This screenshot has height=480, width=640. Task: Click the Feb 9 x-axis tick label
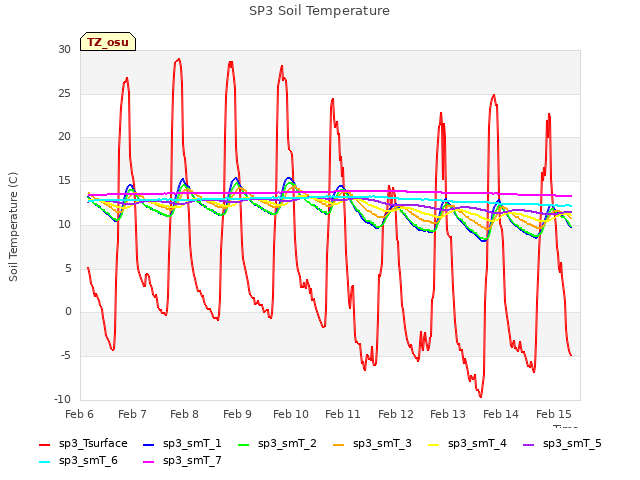click(x=237, y=414)
